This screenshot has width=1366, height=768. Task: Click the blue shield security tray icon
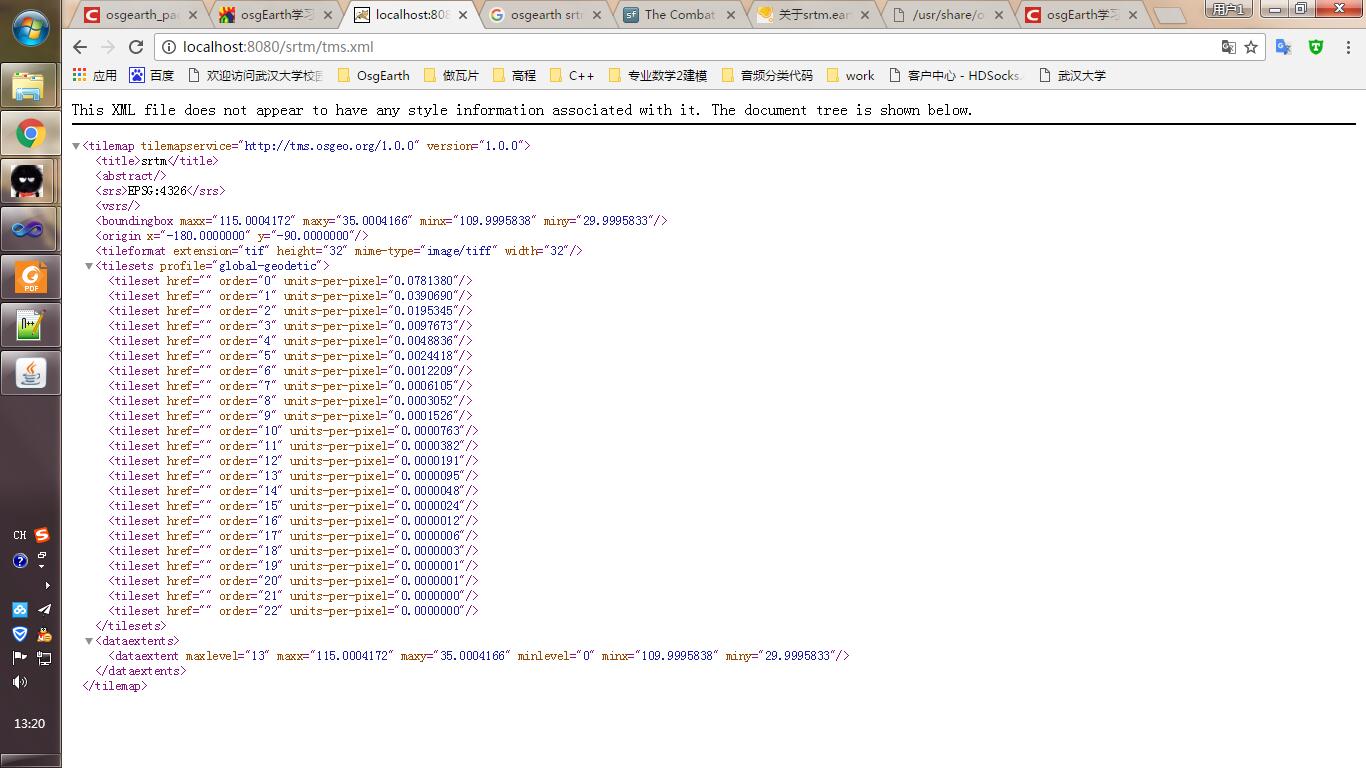point(19,633)
